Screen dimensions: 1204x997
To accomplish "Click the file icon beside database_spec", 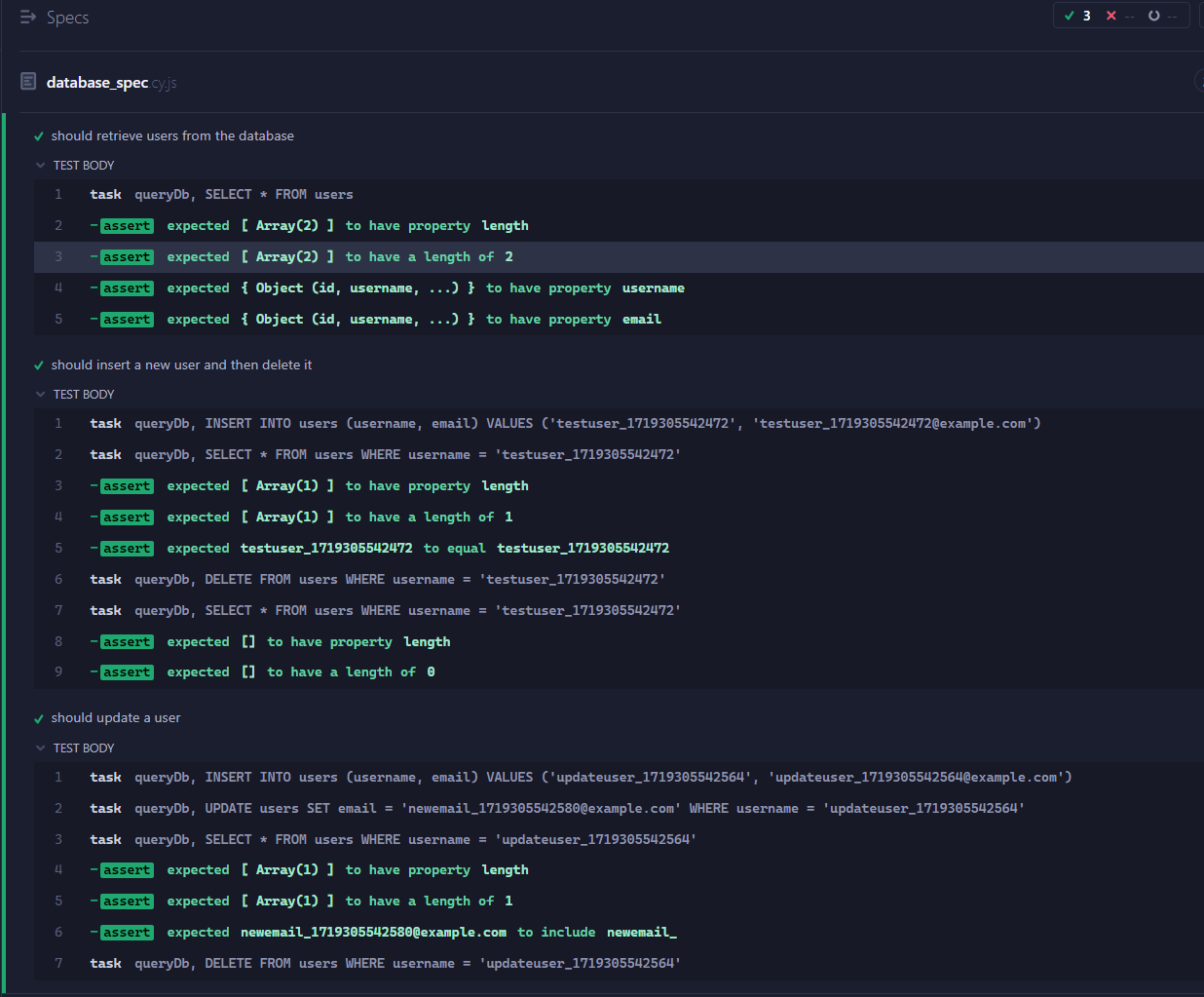I will pyautogui.click(x=28, y=81).
